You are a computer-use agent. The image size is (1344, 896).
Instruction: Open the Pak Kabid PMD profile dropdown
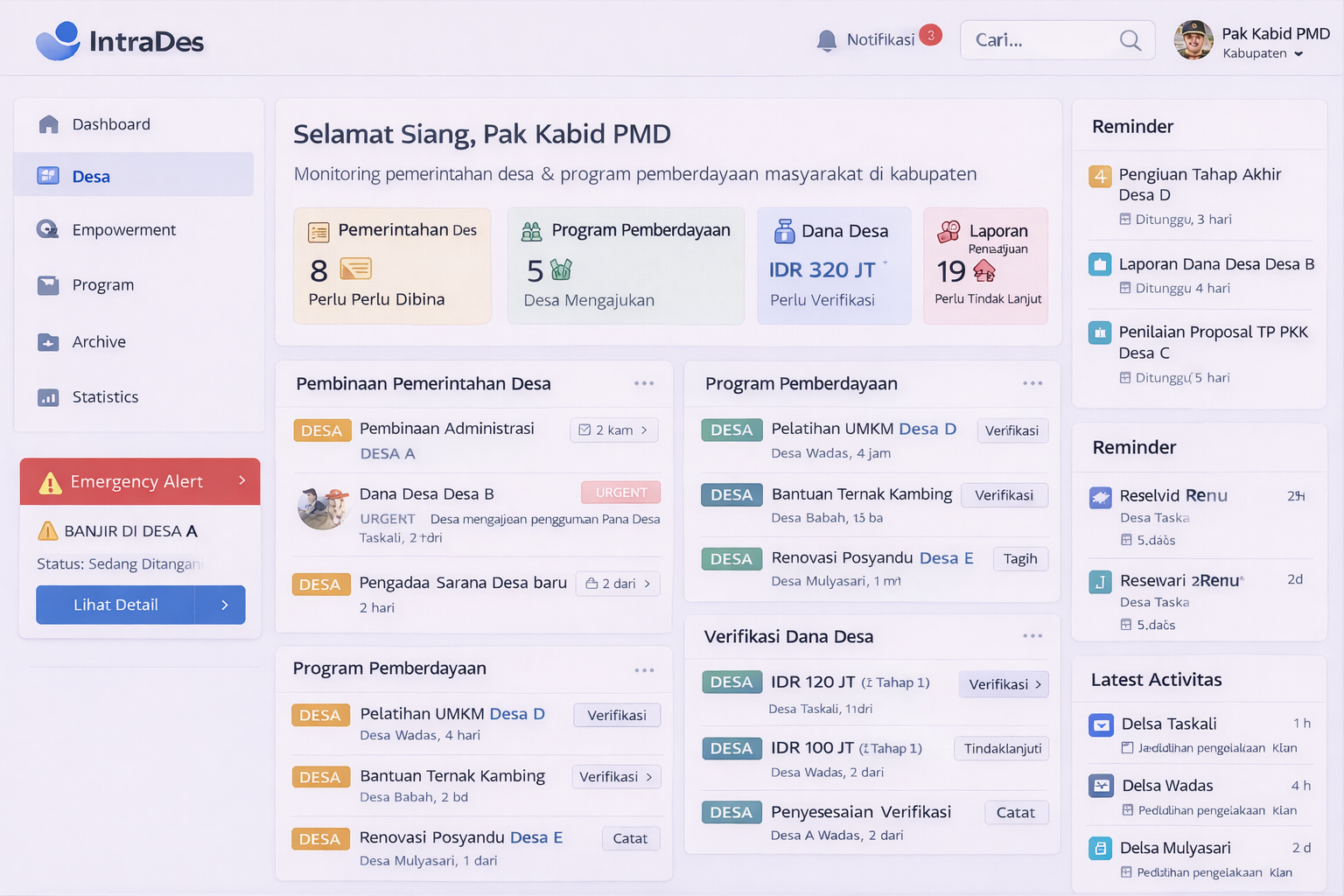(1298, 54)
